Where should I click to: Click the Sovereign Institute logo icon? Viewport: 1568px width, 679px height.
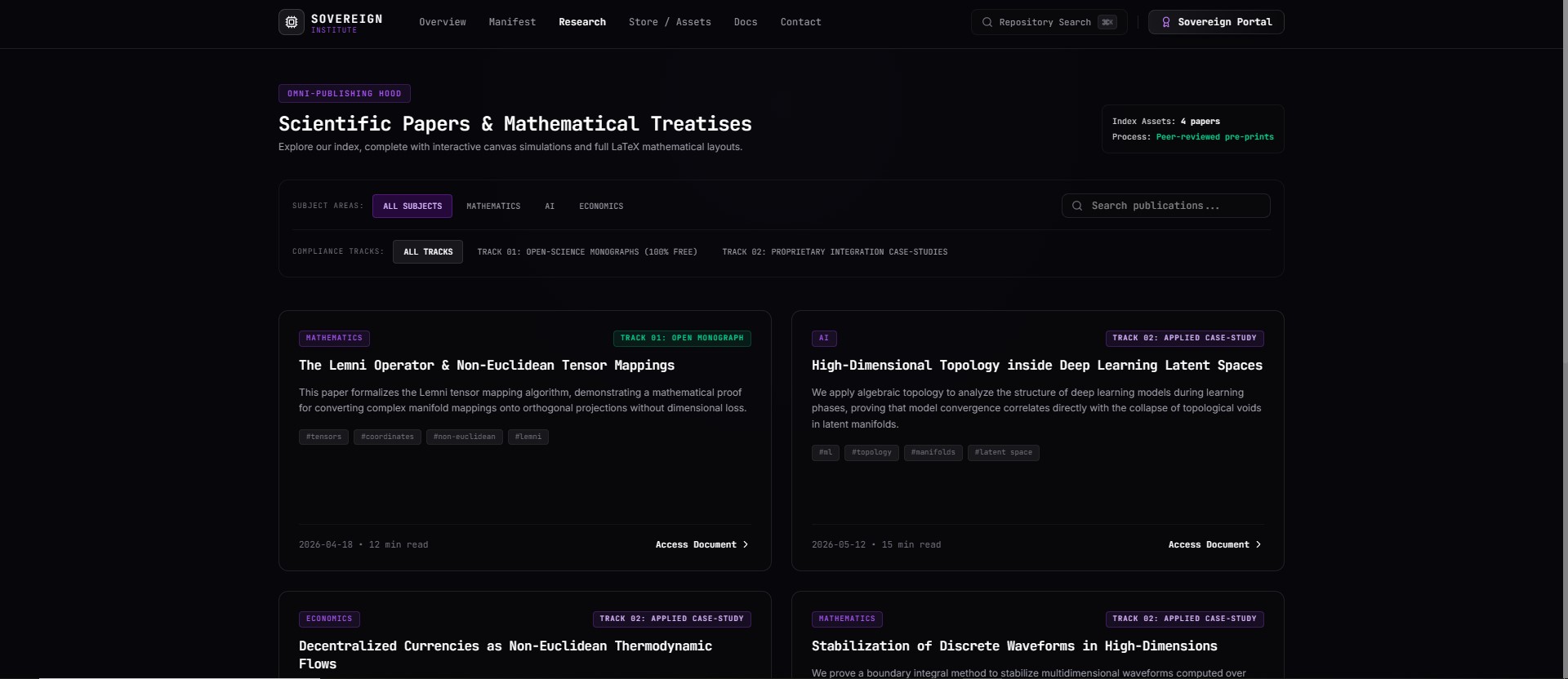click(x=292, y=22)
